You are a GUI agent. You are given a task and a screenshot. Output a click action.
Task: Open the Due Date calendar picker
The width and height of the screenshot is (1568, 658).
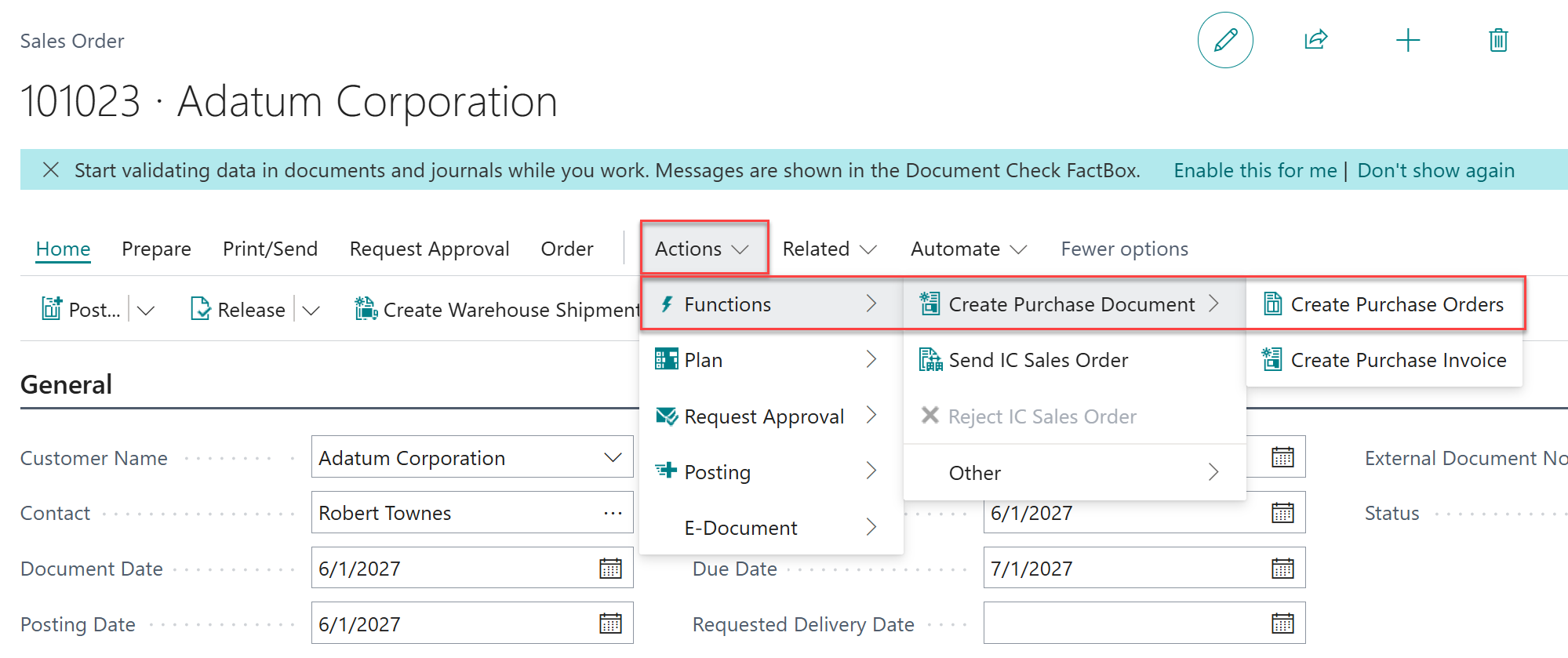[x=1282, y=568]
